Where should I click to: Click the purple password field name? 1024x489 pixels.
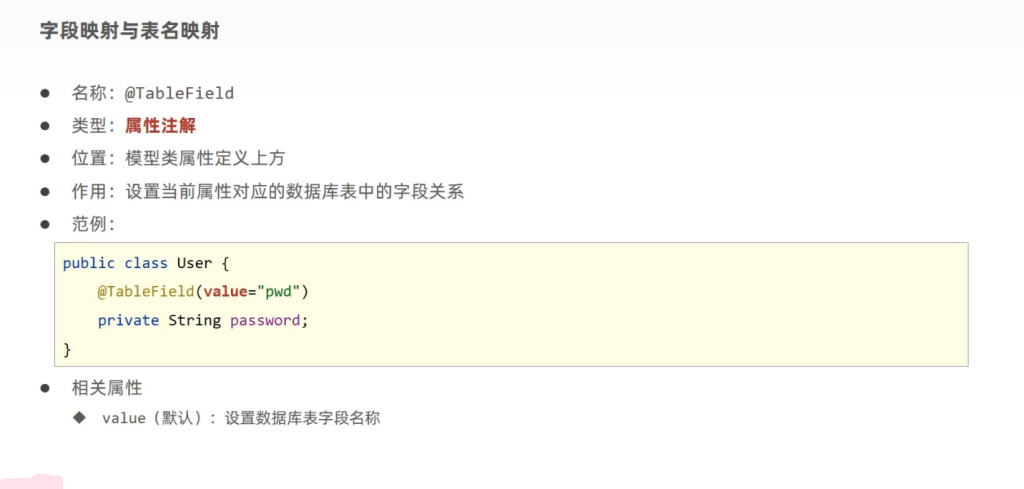point(265,320)
